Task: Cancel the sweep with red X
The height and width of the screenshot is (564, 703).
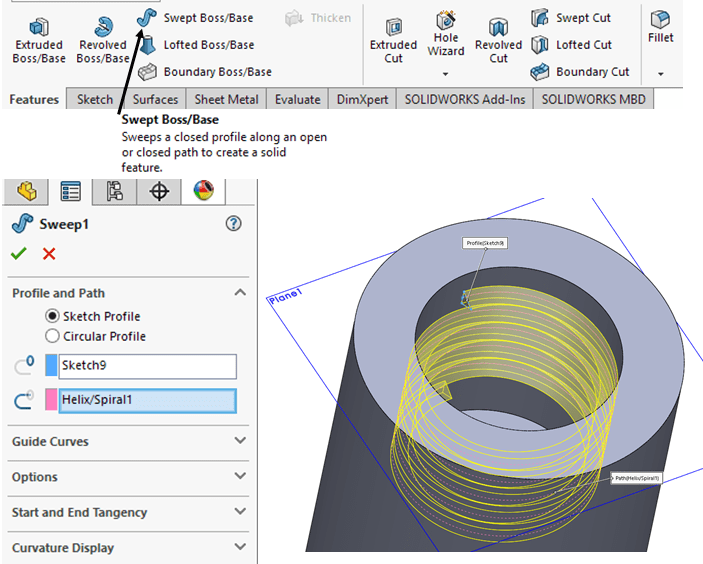Action: pos(49,254)
